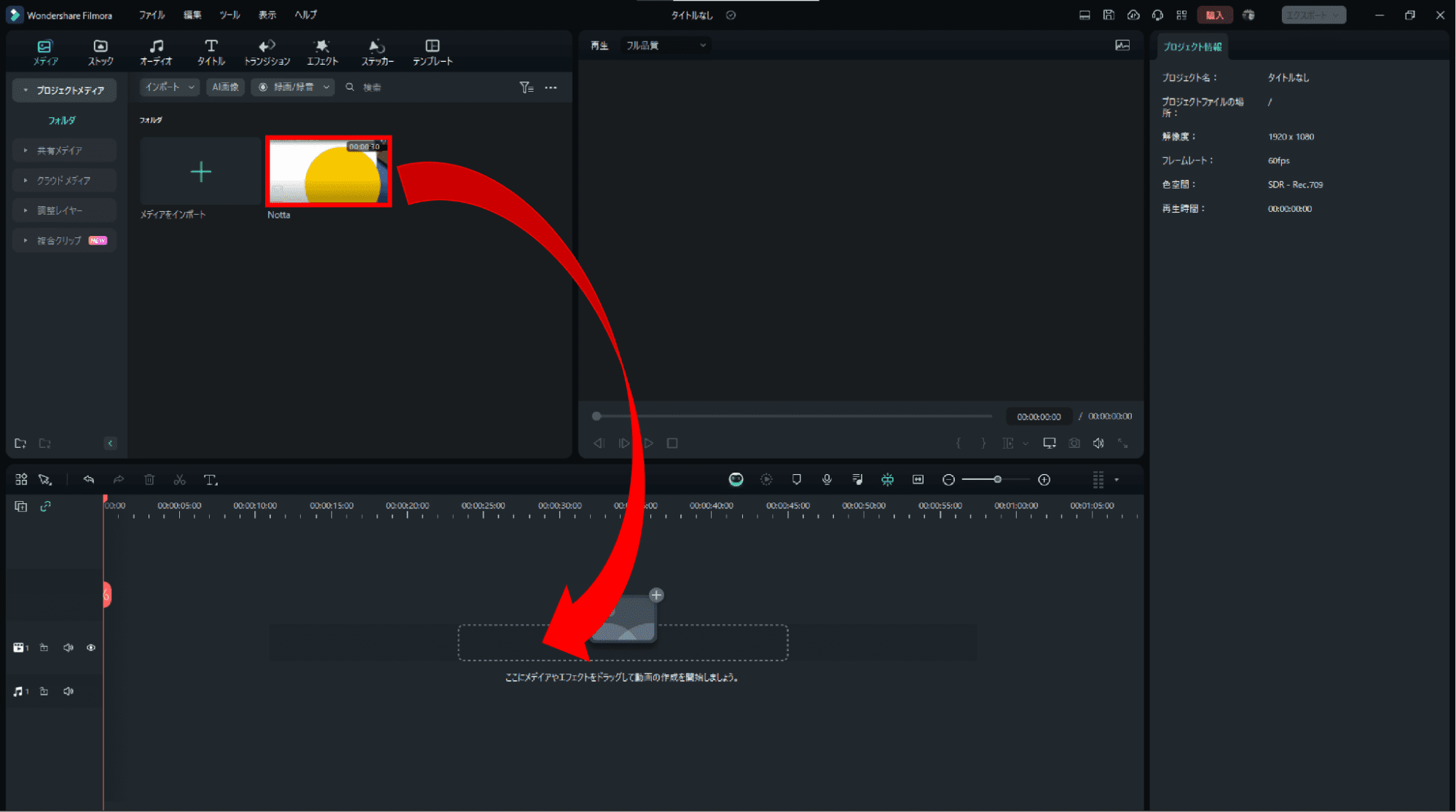Select the Notta video thumbnail
The image size is (1456, 812).
point(328,172)
